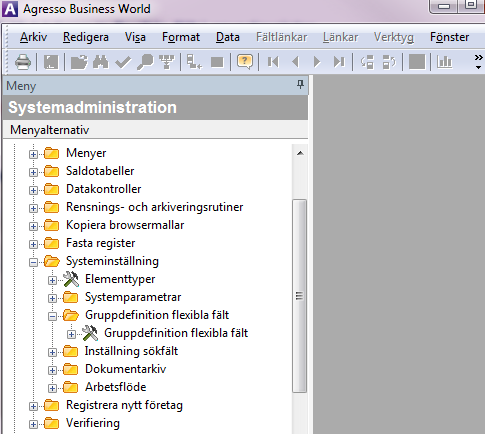Collapse Gruppdefinition flexibla fält folder
Screen dimensions: 485x434
pyautogui.click(x=52, y=316)
